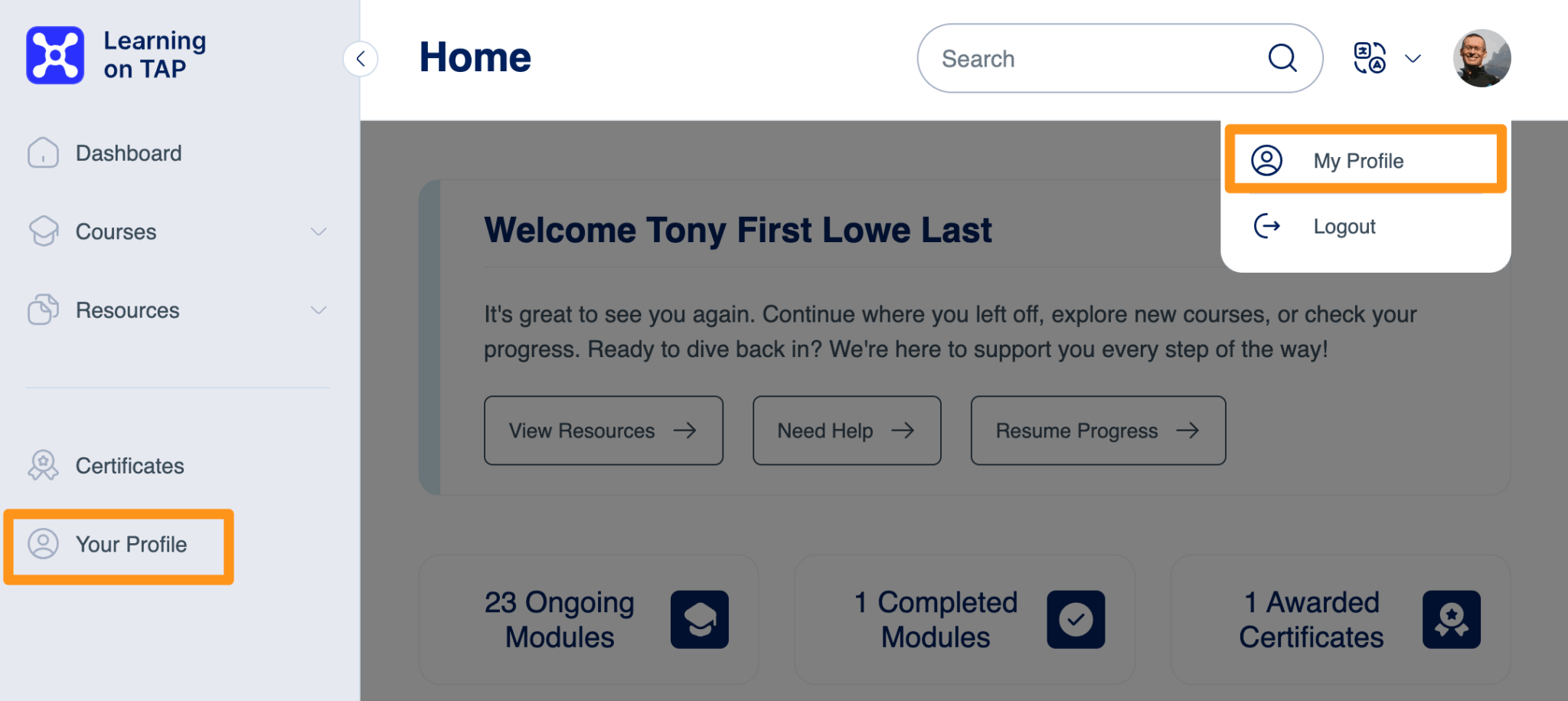Click the awarded certificates ribbon icon
Screen dimensions: 1568x701
[x=1451, y=619]
